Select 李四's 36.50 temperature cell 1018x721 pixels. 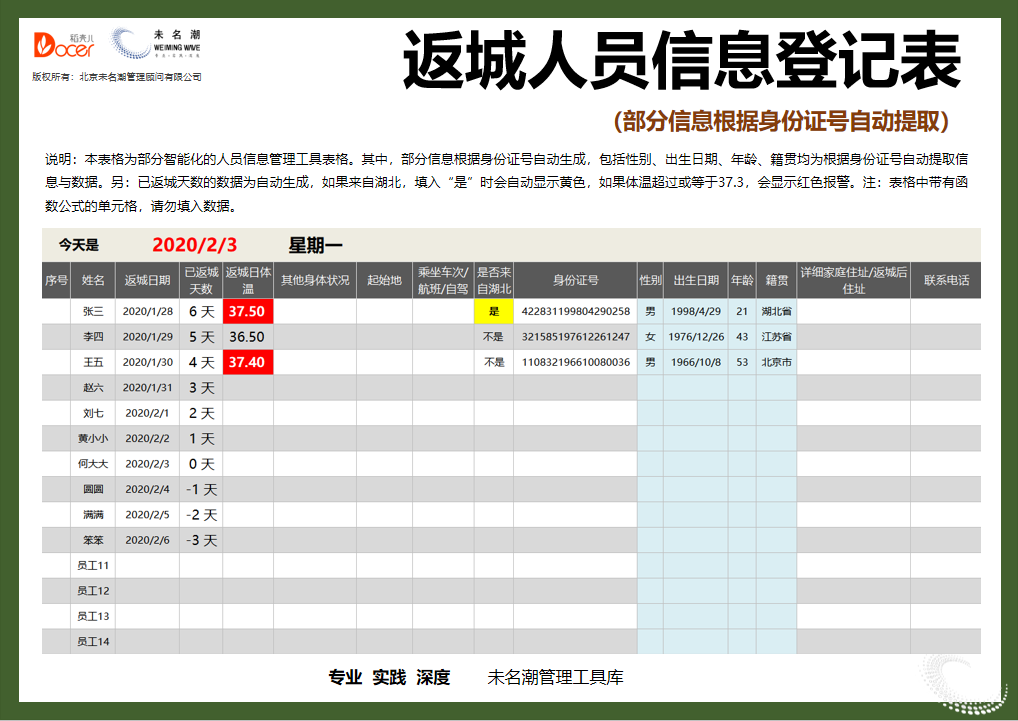(x=247, y=337)
